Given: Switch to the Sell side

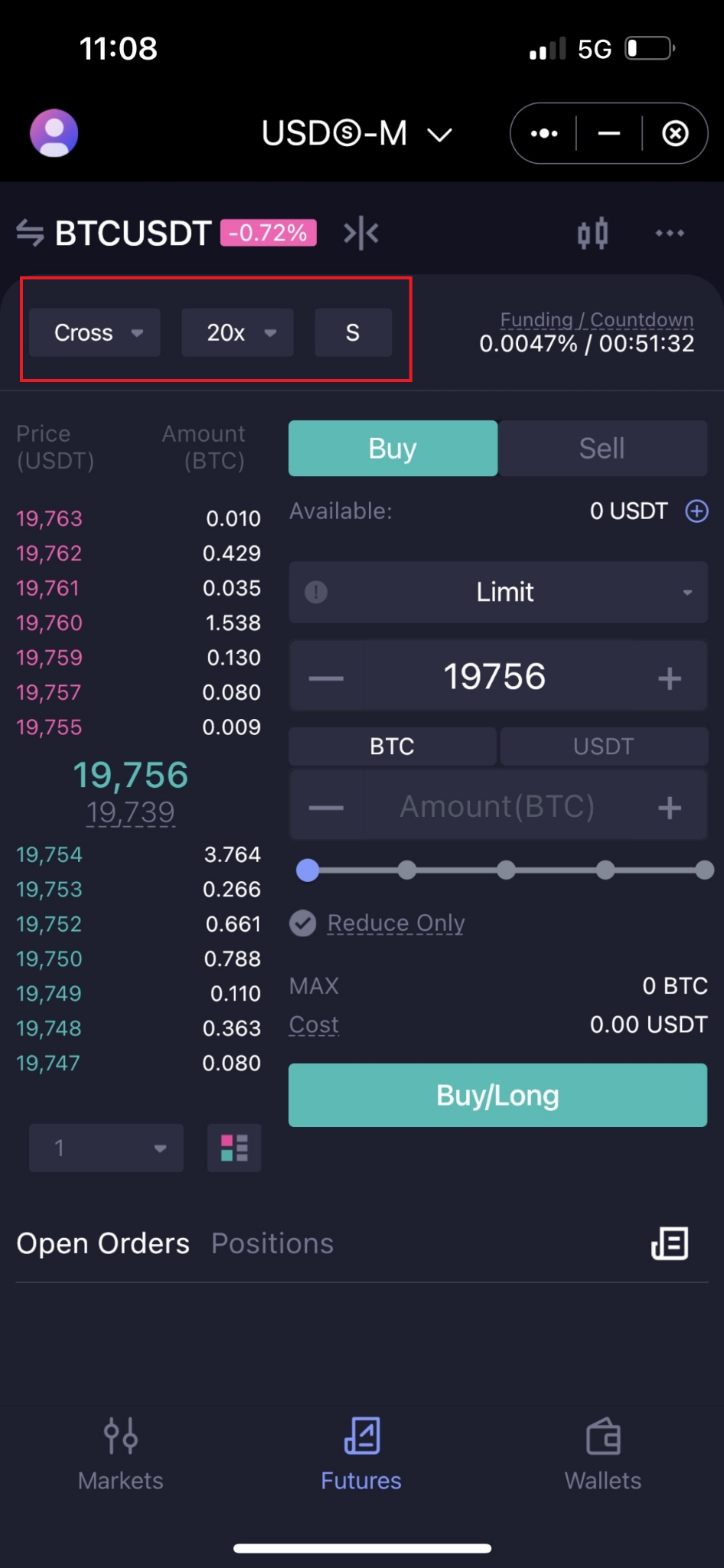Looking at the screenshot, I should click(602, 449).
